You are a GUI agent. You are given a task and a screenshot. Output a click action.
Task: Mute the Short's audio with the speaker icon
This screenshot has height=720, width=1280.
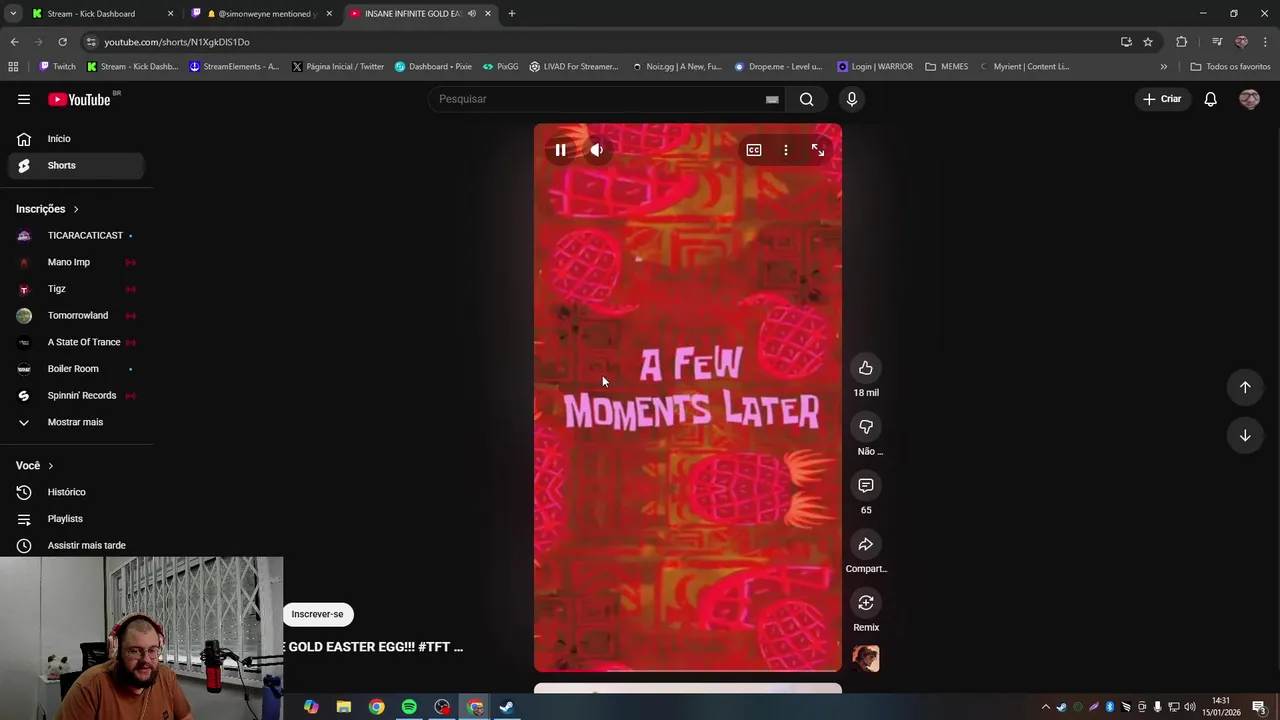596,150
